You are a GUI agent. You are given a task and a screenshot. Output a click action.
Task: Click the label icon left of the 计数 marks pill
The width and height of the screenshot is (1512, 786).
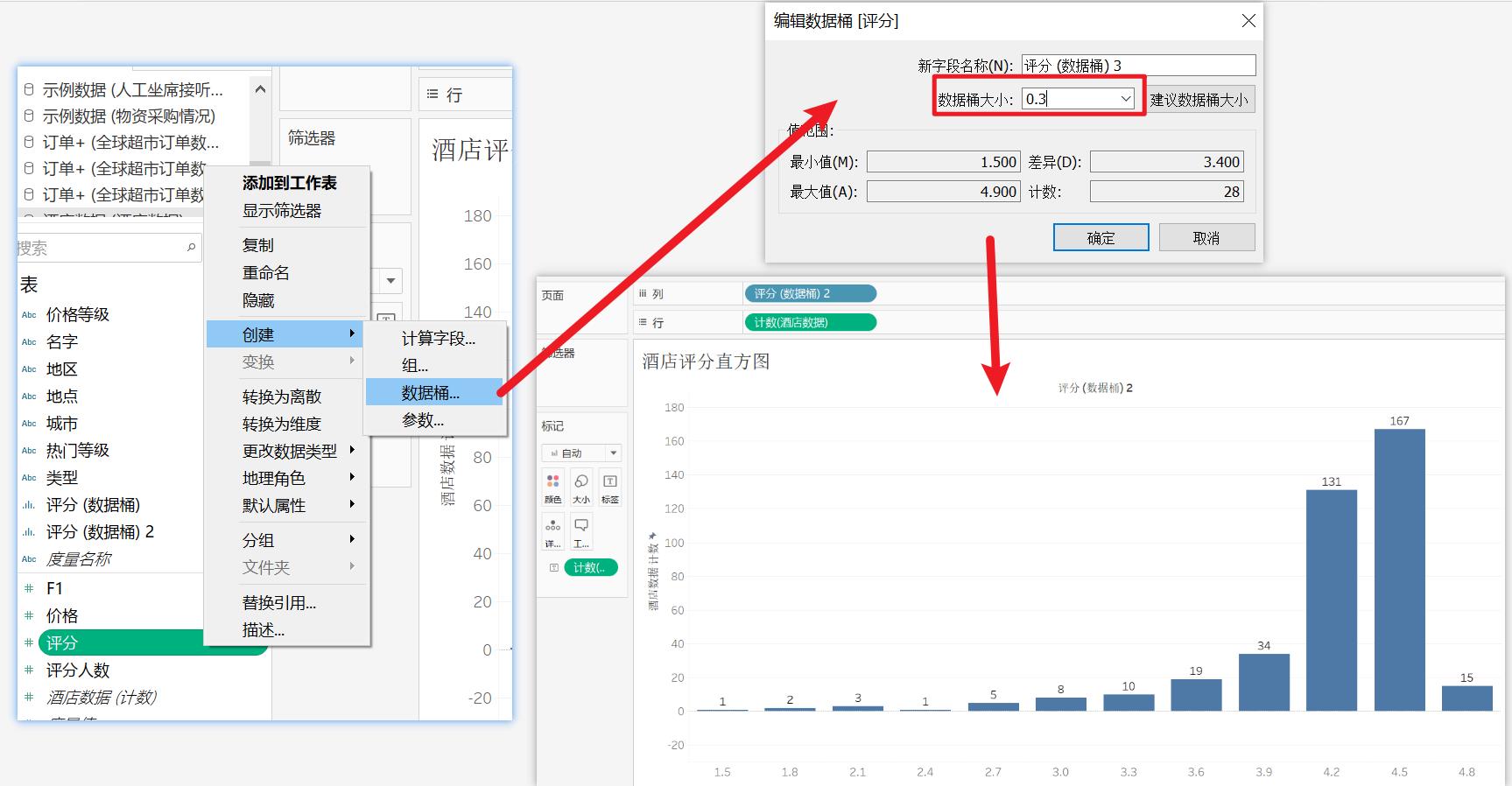[x=553, y=568]
